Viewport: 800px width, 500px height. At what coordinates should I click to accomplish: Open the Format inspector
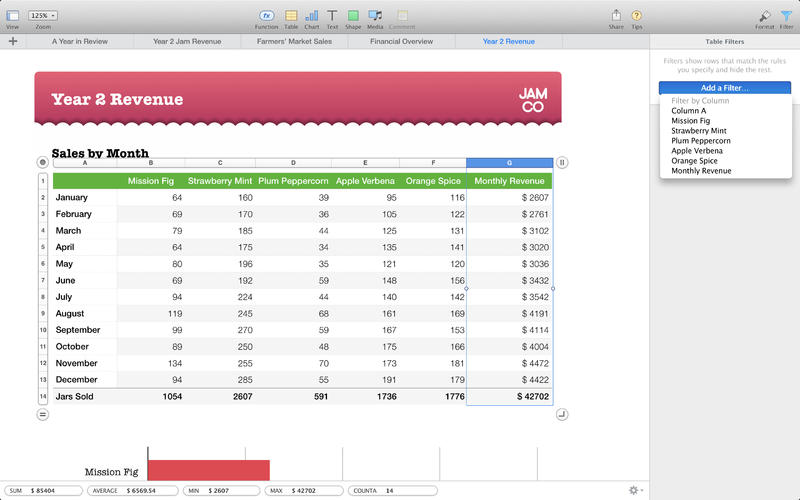[765, 15]
